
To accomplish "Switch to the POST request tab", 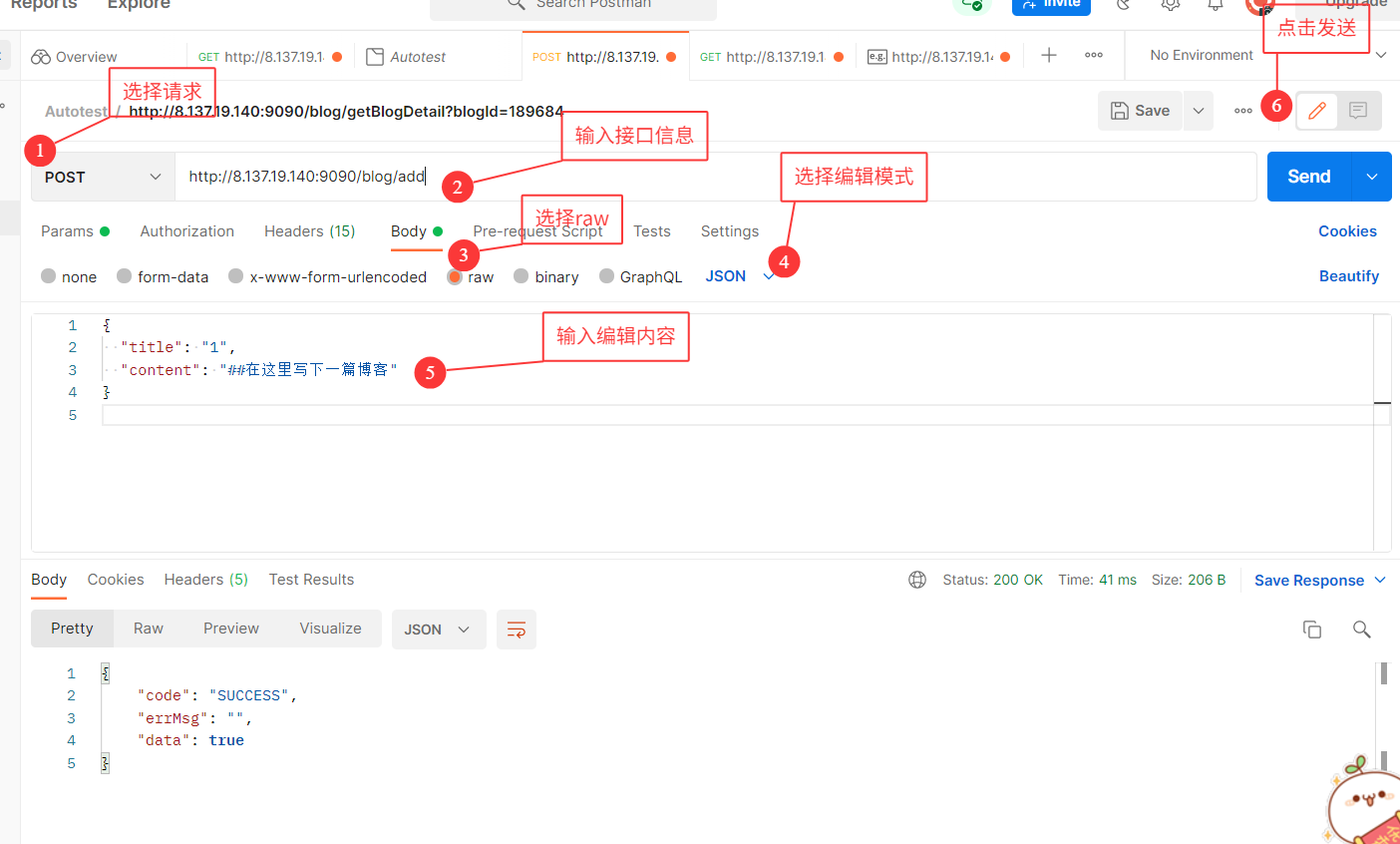I will tap(604, 57).
